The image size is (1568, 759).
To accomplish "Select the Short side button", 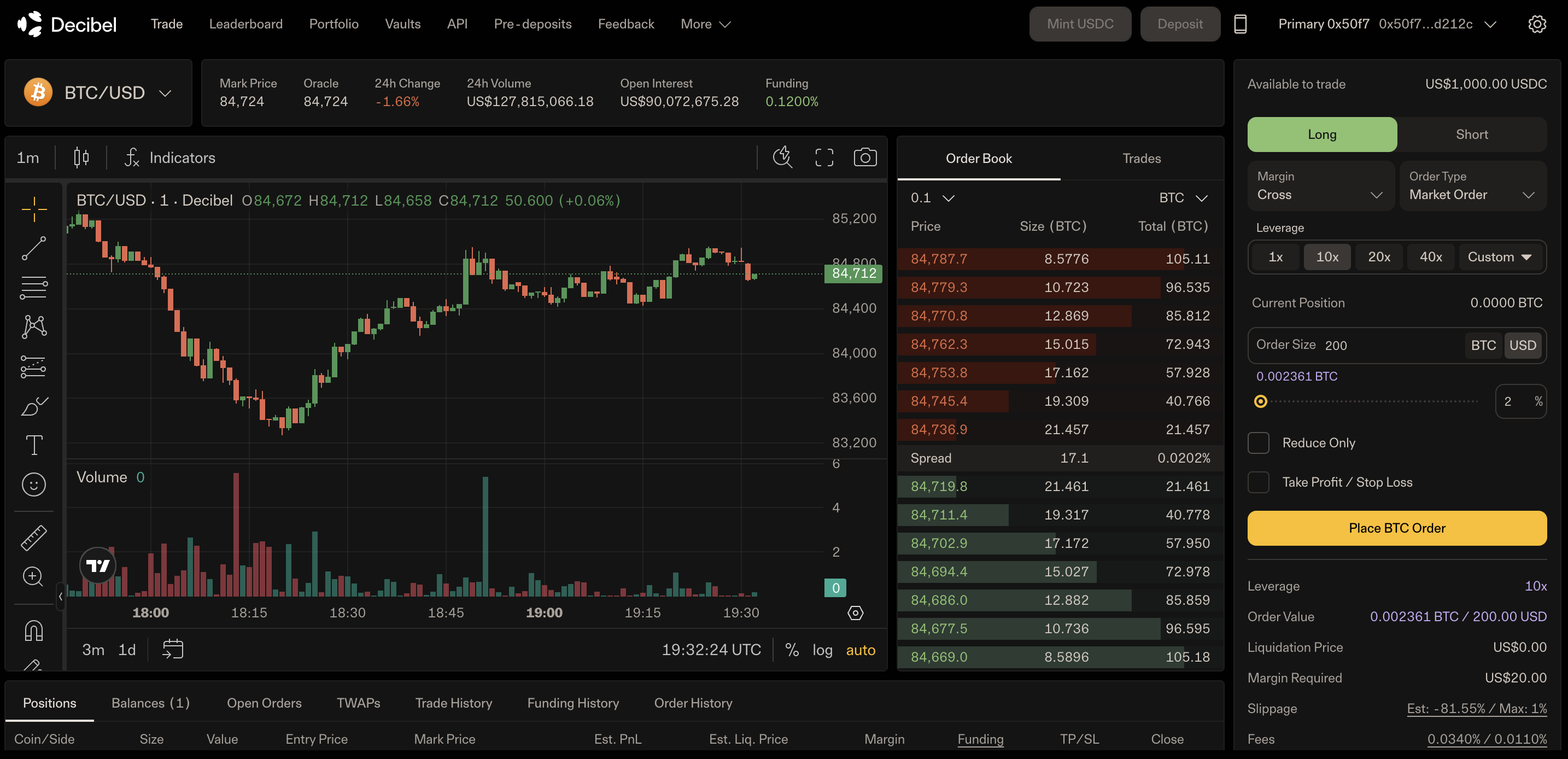I will 1471,135.
